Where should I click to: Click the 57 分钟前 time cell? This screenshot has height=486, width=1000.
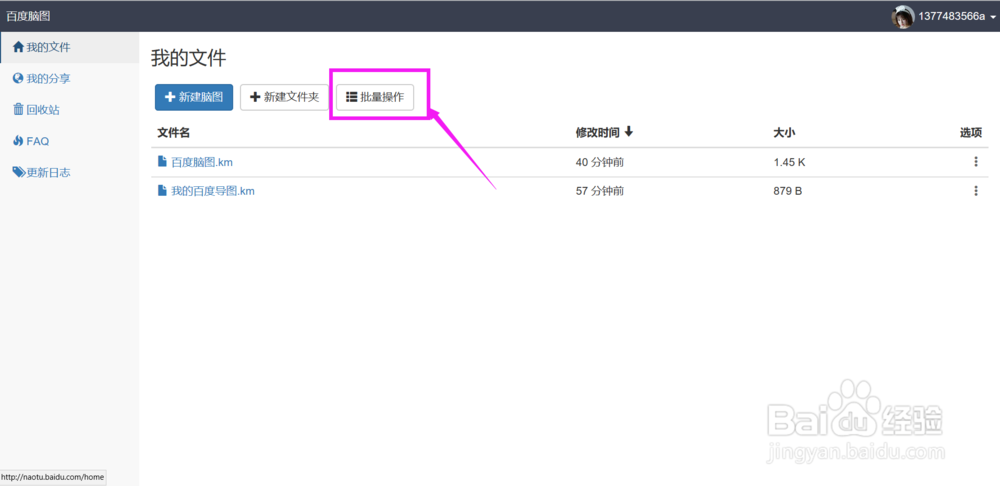tap(599, 191)
